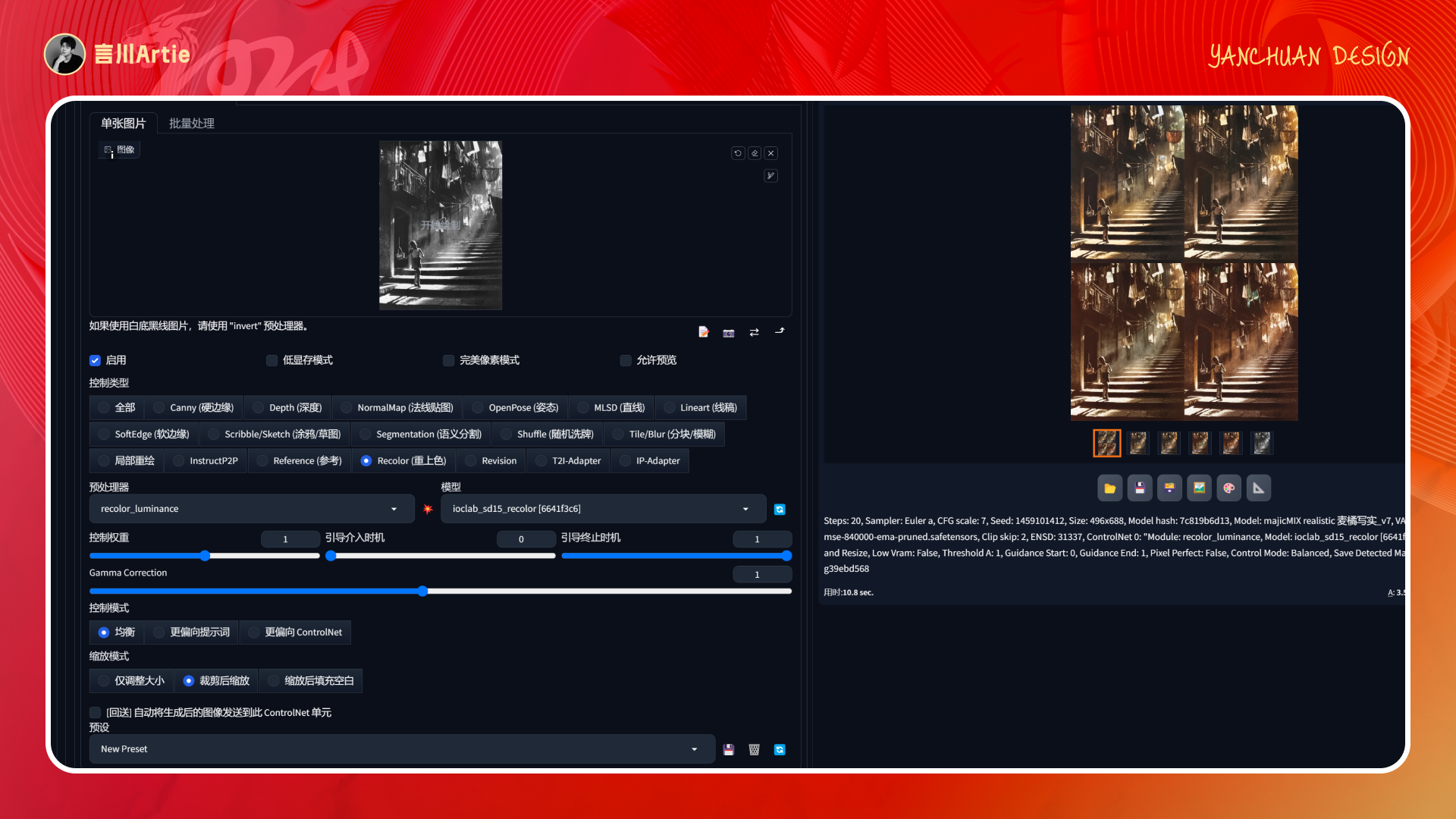Click the floppy disk save icon below gallery
The width and height of the screenshot is (1456, 819).
pyautogui.click(x=1139, y=488)
